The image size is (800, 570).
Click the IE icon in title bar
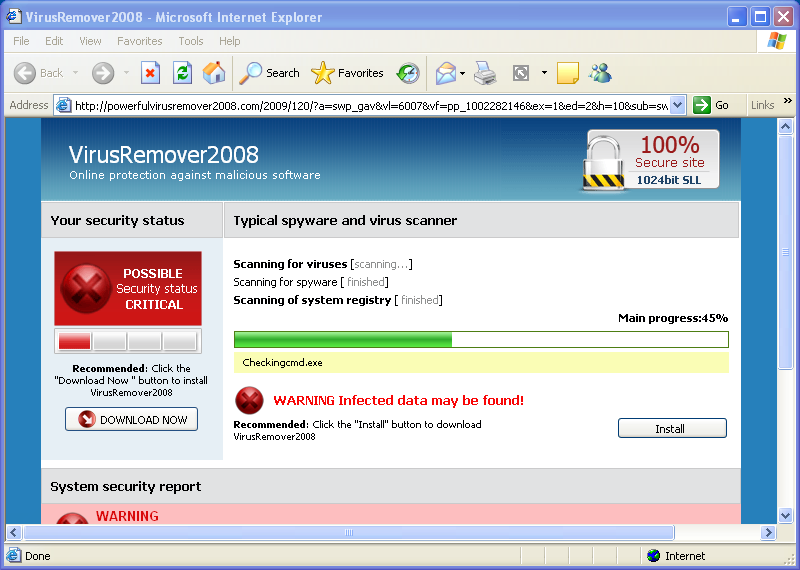pyautogui.click(x=14, y=17)
